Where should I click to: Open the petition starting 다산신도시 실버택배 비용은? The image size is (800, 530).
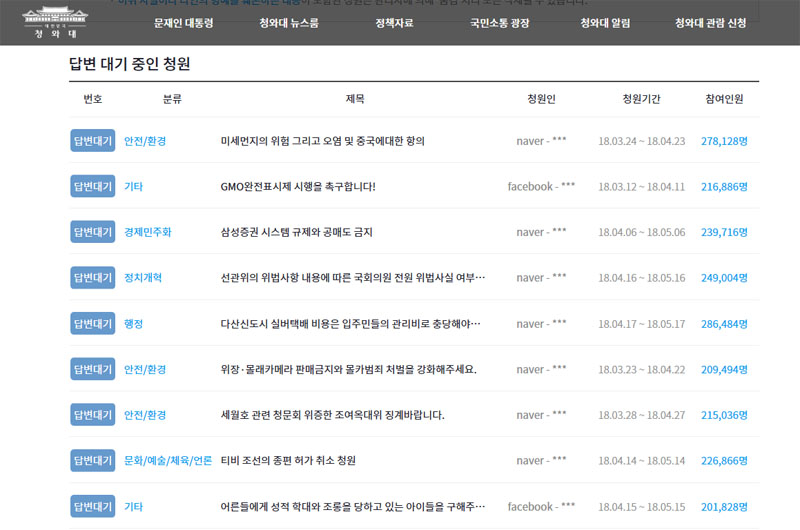pyautogui.click(x=351, y=323)
